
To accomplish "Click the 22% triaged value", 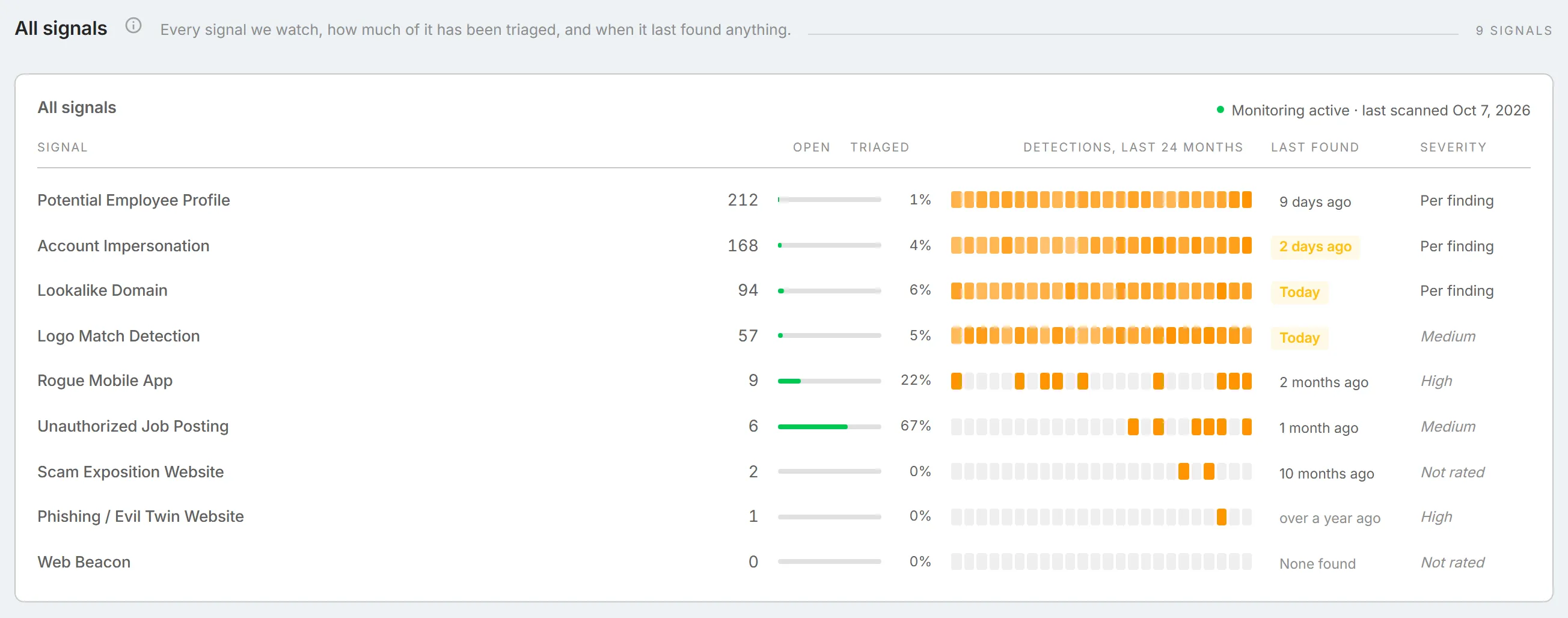I will click(x=916, y=380).
